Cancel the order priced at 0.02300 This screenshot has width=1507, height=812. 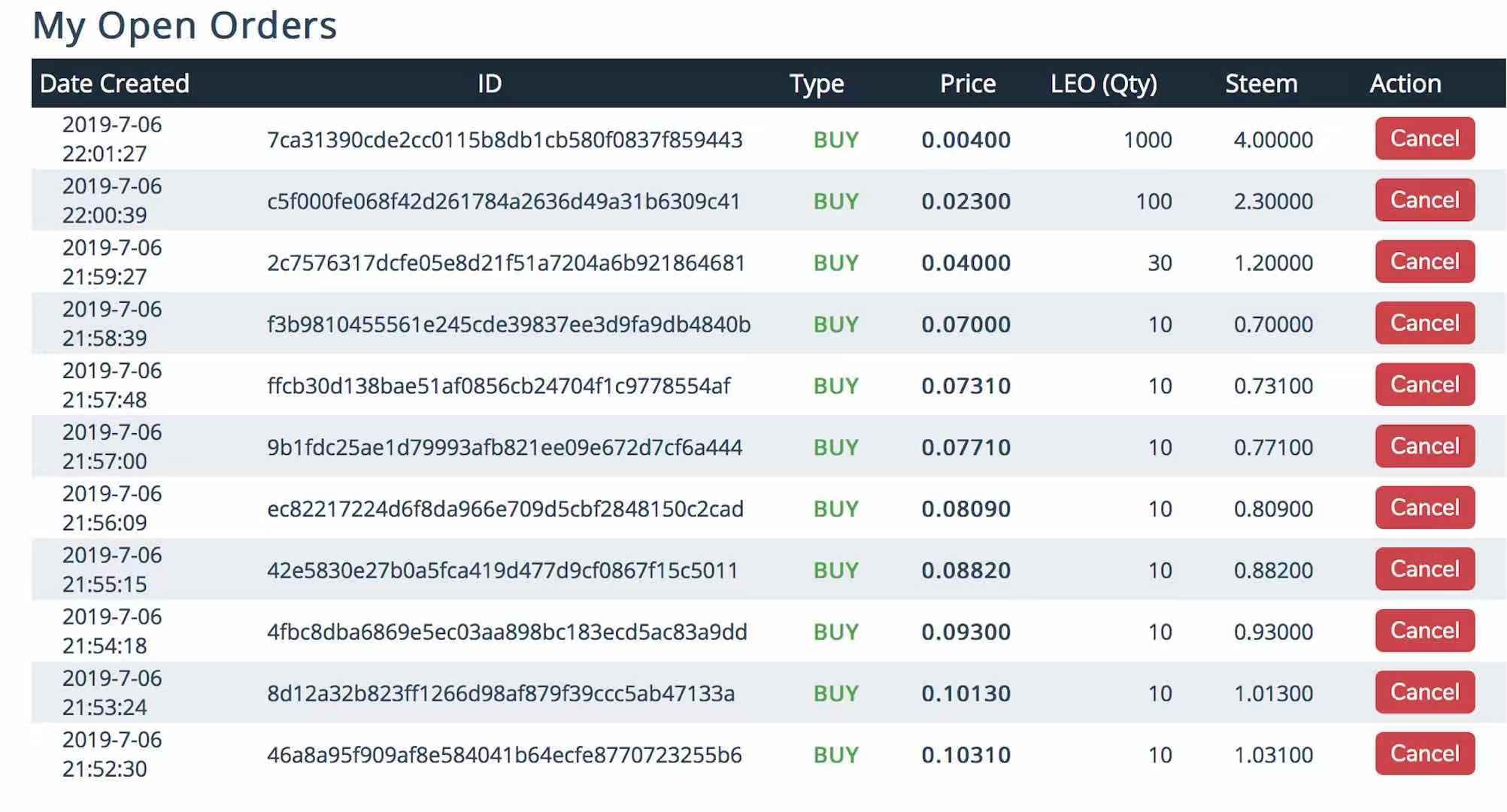1424,200
